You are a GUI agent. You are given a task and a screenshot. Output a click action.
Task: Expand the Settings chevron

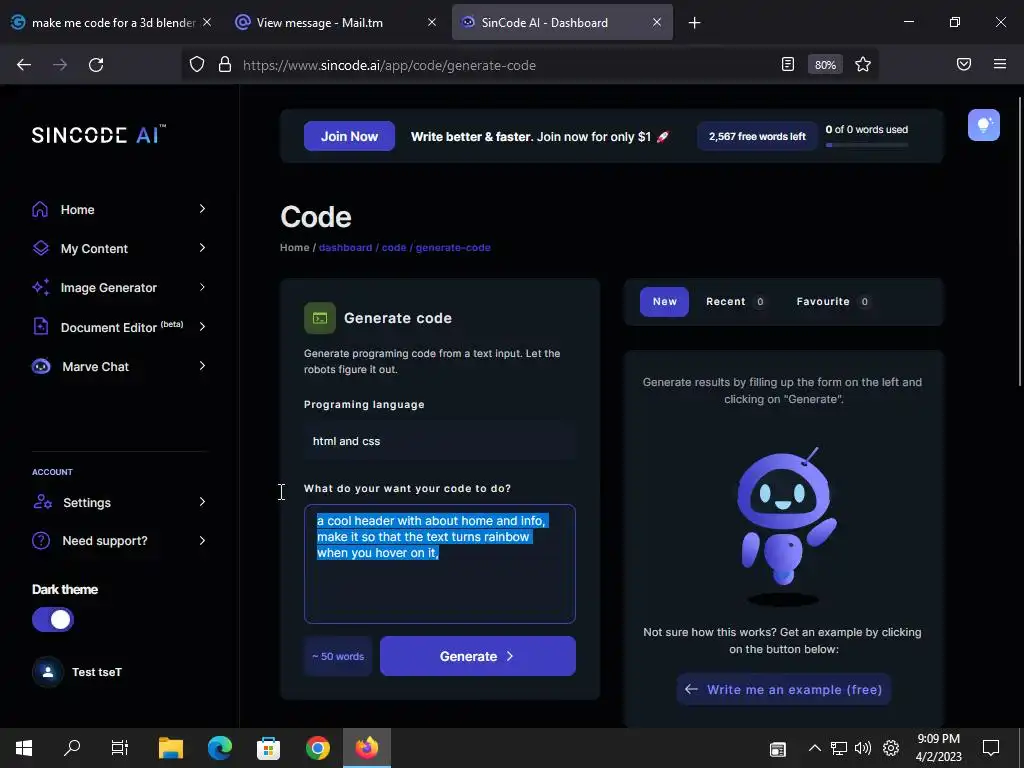(202, 502)
